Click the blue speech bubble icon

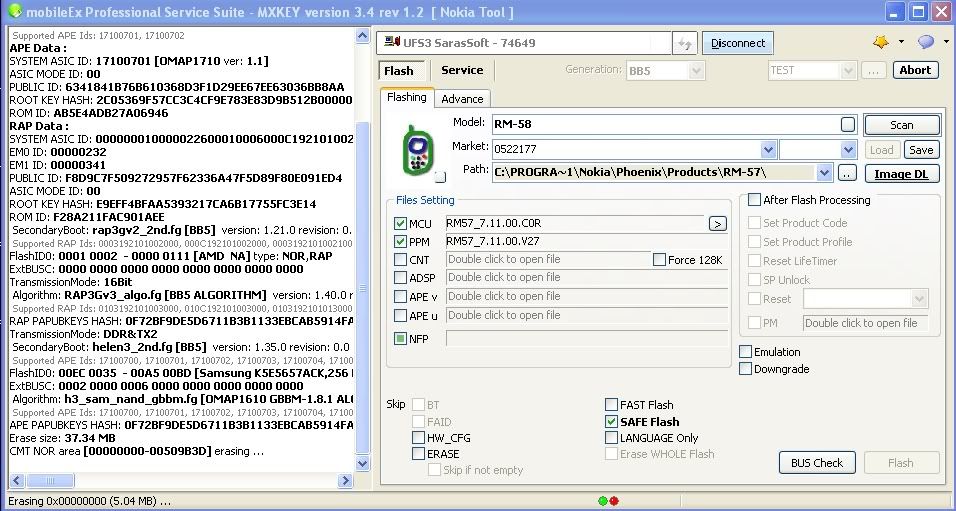[x=925, y=42]
